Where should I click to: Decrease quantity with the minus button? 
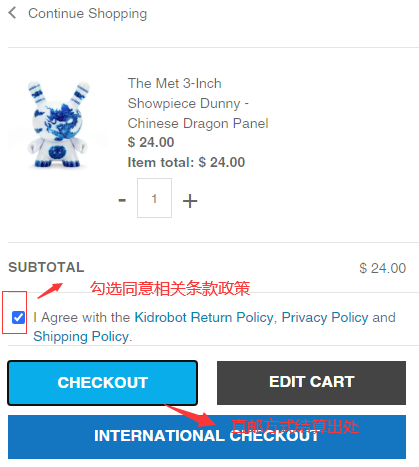(122, 200)
